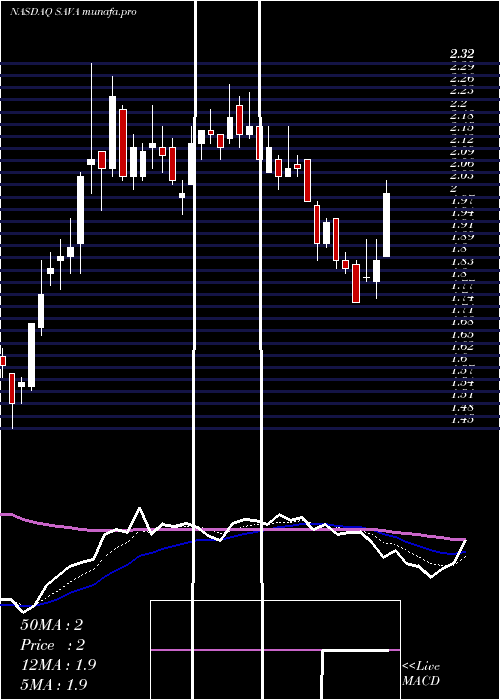Click the 5MA : 1.9 readout
Image resolution: width=500 pixels, height=700 pixels.
(54, 684)
